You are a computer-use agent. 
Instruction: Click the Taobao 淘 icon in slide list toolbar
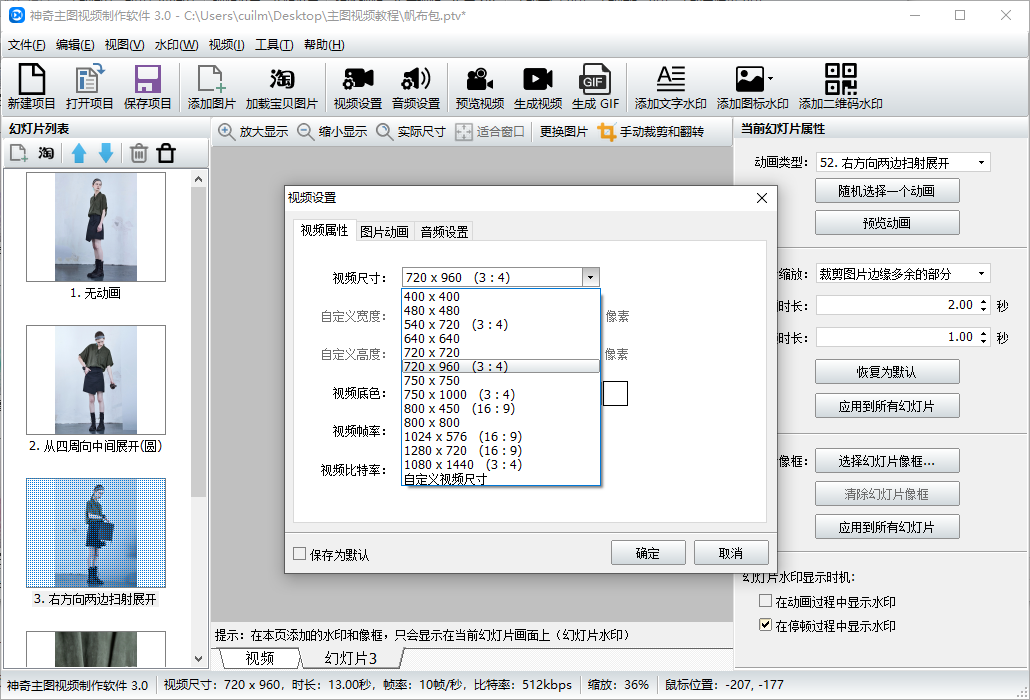pyautogui.click(x=46, y=154)
